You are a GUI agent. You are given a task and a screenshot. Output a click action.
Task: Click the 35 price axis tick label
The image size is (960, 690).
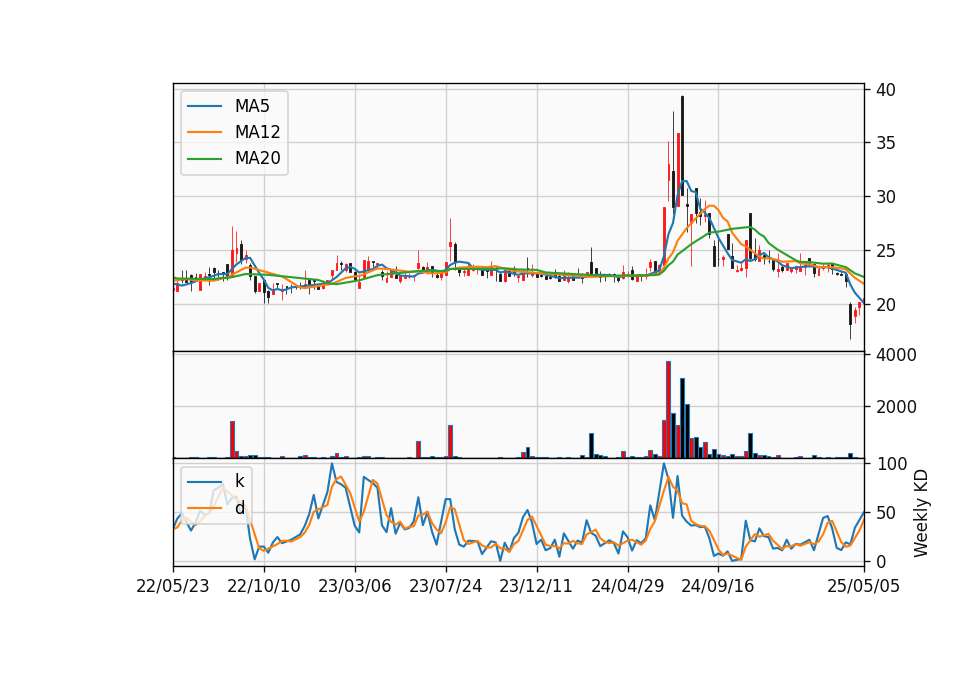coord(885,143)
